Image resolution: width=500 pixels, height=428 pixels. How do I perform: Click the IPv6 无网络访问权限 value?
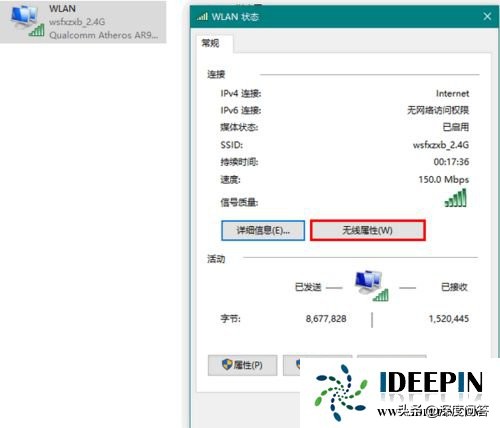click(x=438, y=110)
